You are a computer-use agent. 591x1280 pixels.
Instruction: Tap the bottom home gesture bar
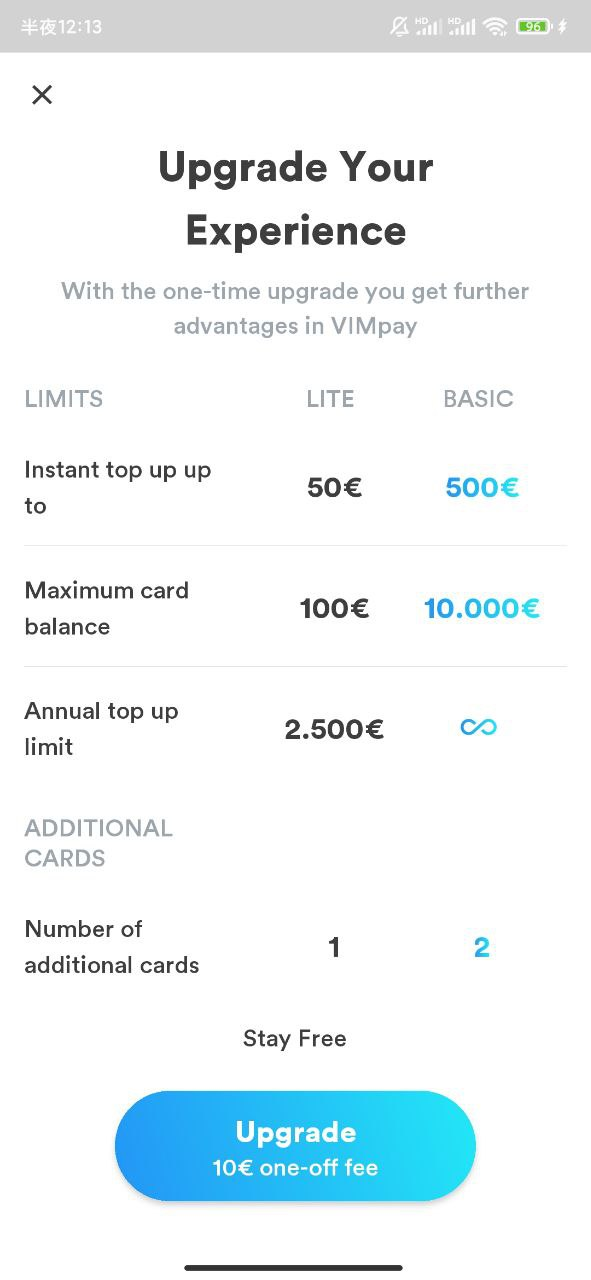[294, 1267]
